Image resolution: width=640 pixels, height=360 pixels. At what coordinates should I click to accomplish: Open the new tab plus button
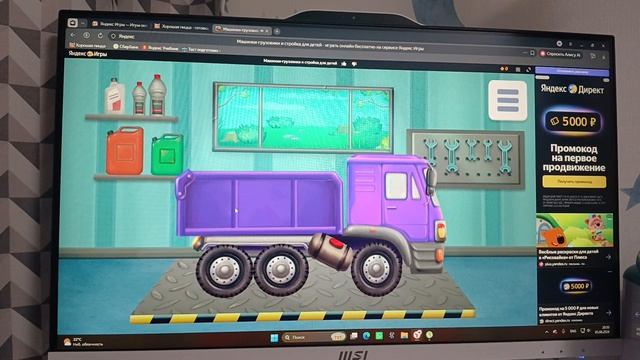pyautogui.click(x=277, y=31)
